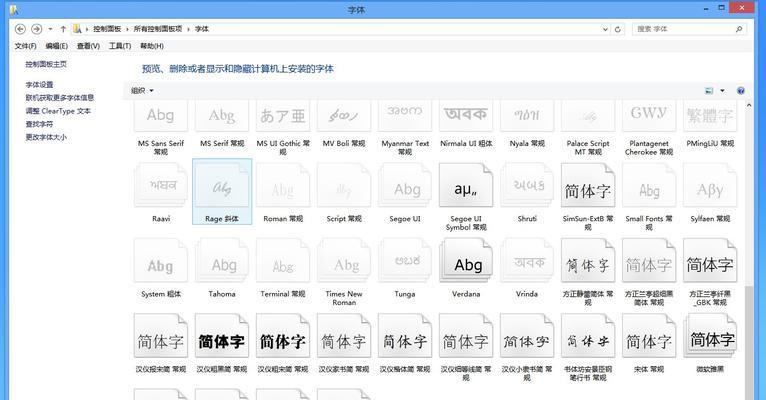Screen dimensions: 766x400
Task: Refresh the fonts folder view
Action: coord(617,29)
